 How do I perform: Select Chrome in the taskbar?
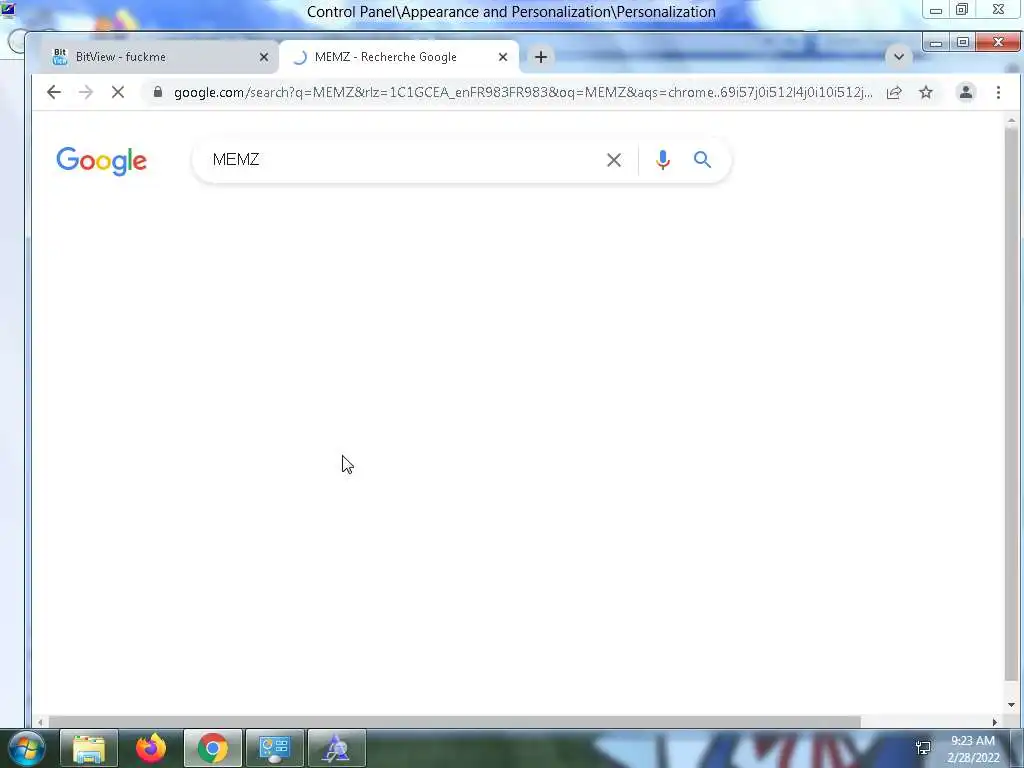click(x=213, y=748)
